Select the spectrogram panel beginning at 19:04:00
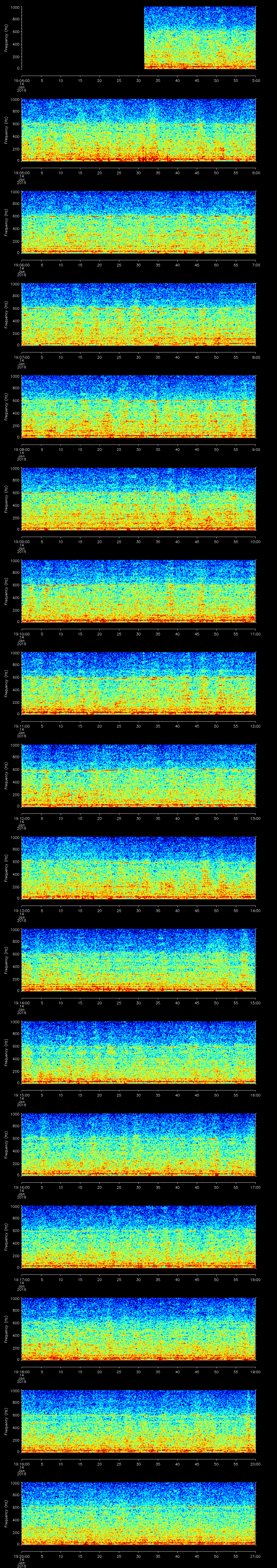Screen dimensions: 277x1568 [139, 38]
